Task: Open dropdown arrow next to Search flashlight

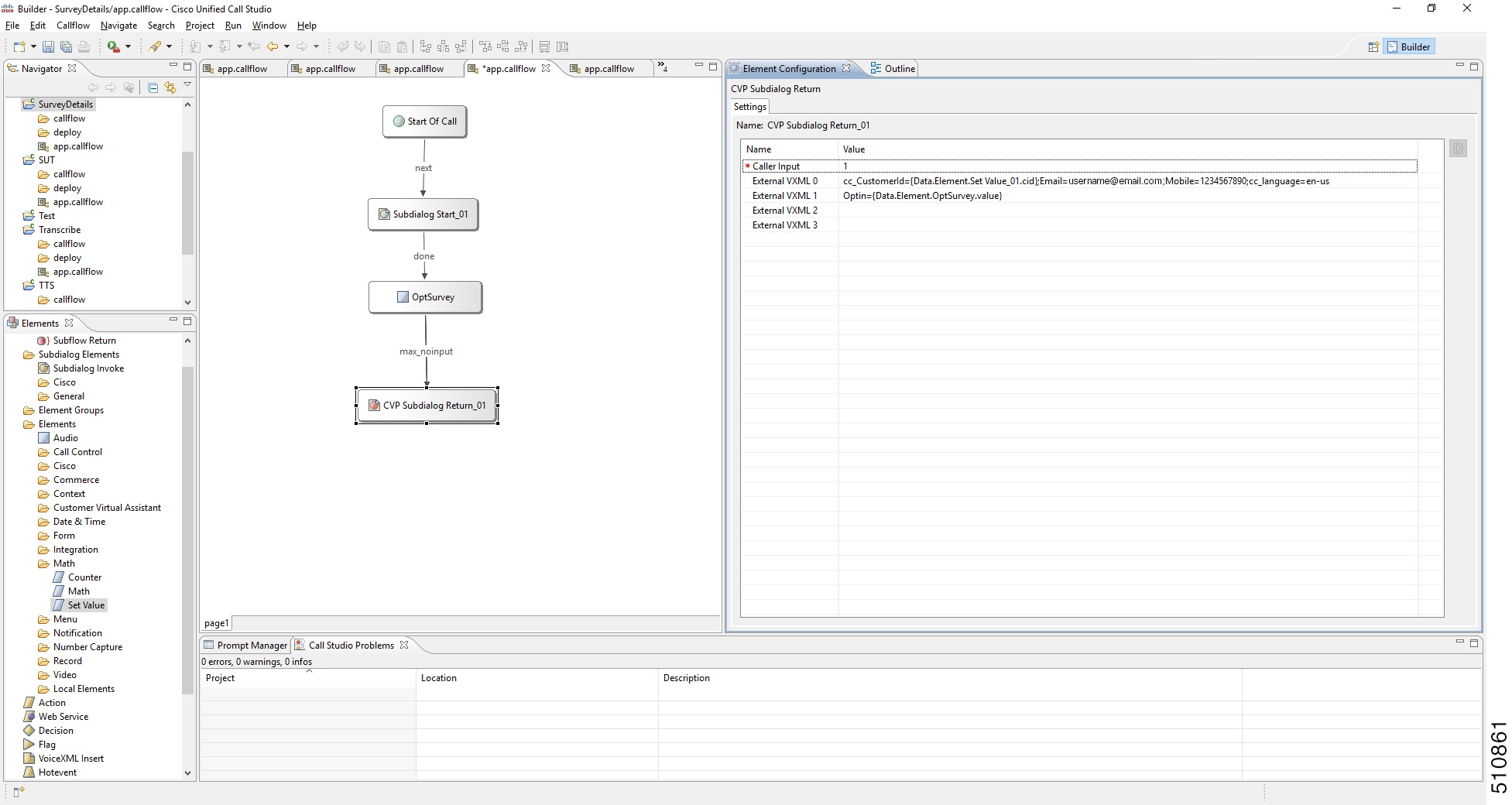Action: point(169,46)
